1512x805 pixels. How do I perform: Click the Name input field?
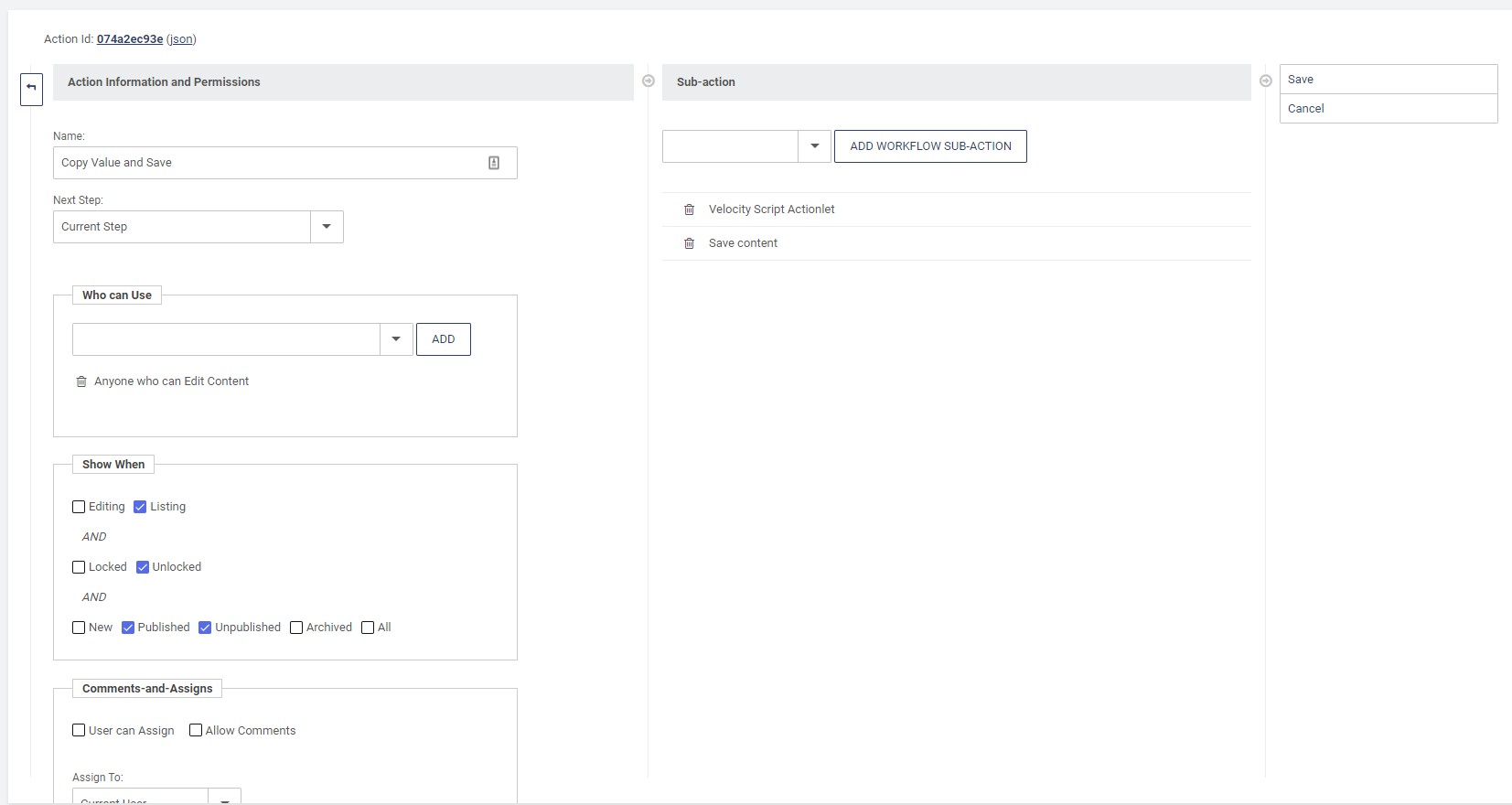point(270,163)
